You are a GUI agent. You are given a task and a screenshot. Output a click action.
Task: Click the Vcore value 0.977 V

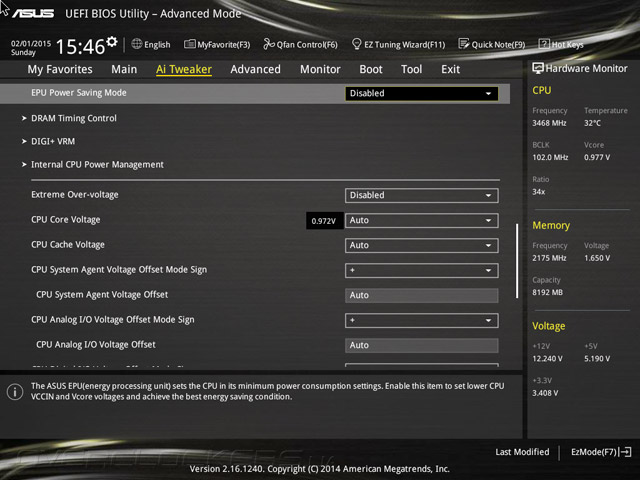597,157
